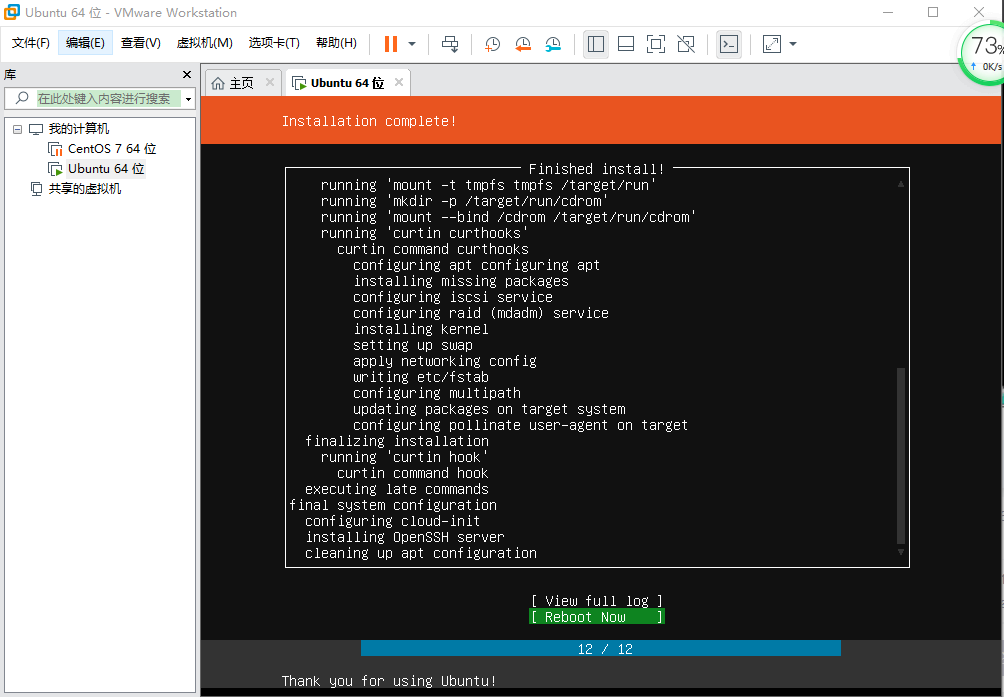Revert the VM to its previous snapshot

tap(522, 44)
